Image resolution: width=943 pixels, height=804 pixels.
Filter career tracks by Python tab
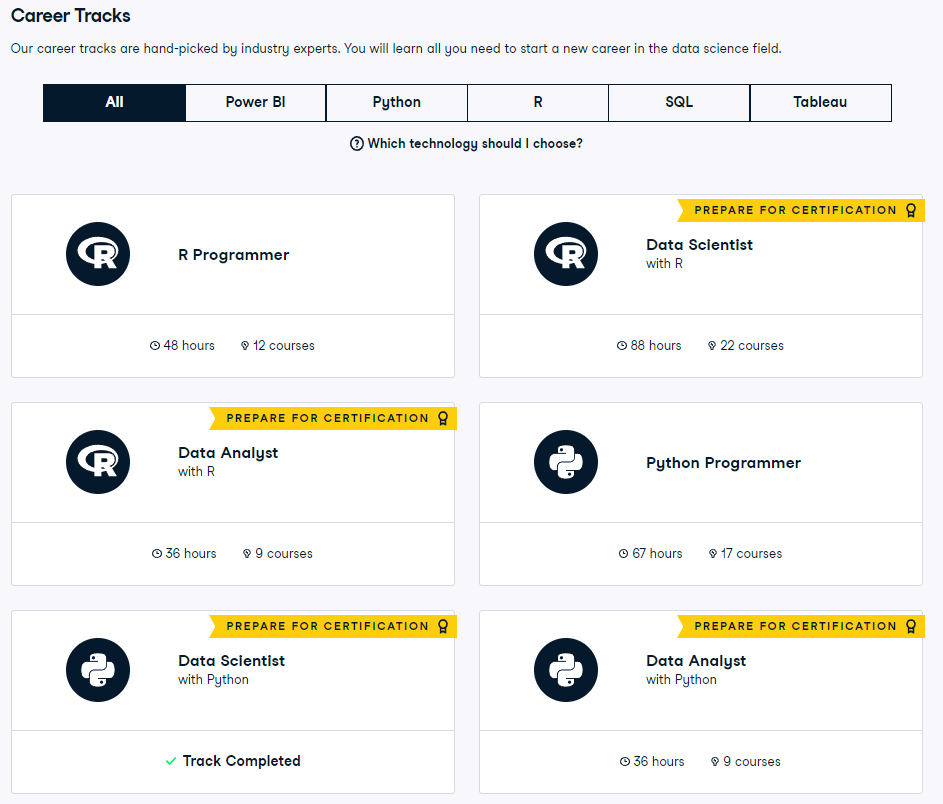point(397,102)
